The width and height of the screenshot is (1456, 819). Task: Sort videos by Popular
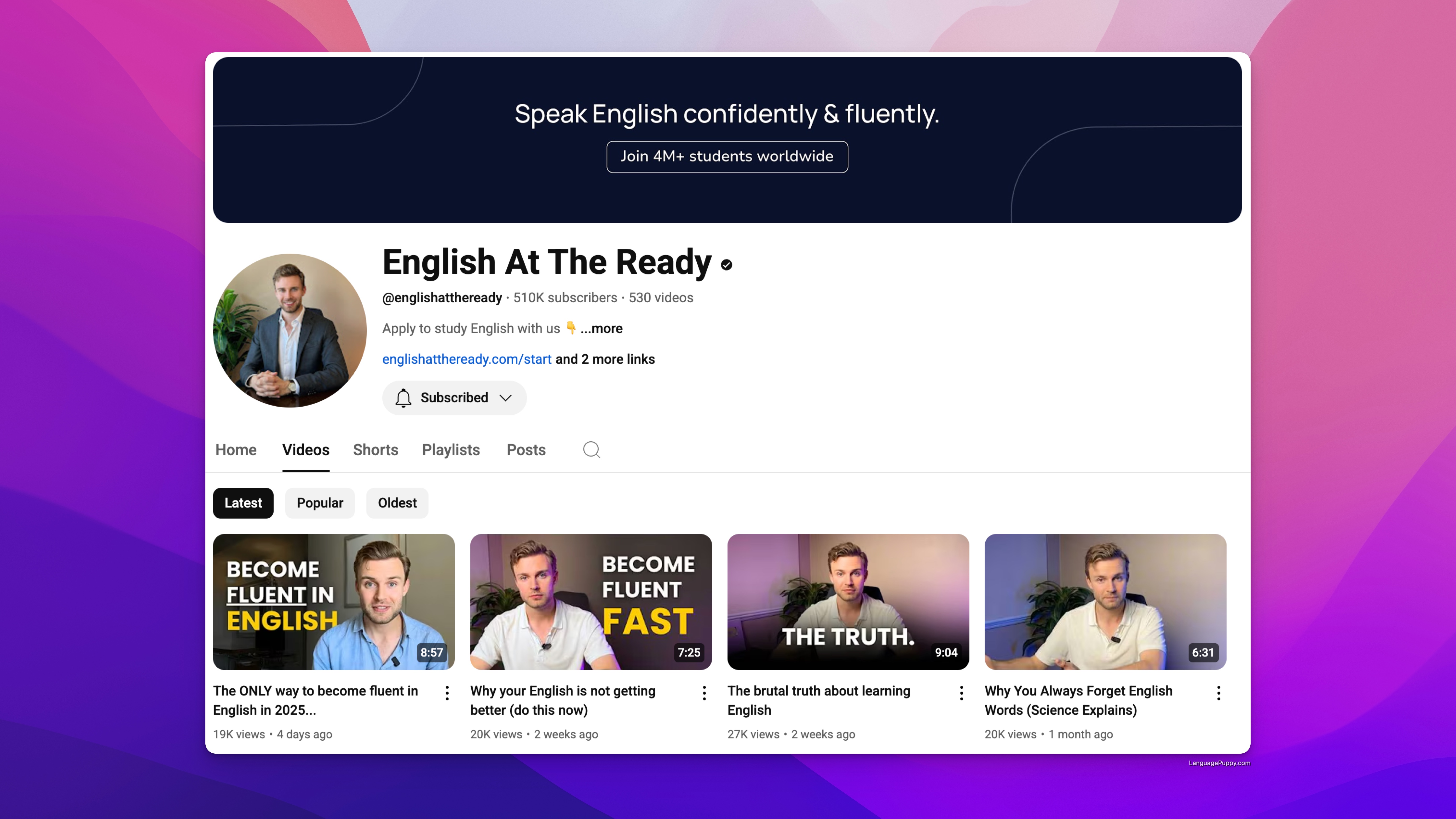click(320, 503)
